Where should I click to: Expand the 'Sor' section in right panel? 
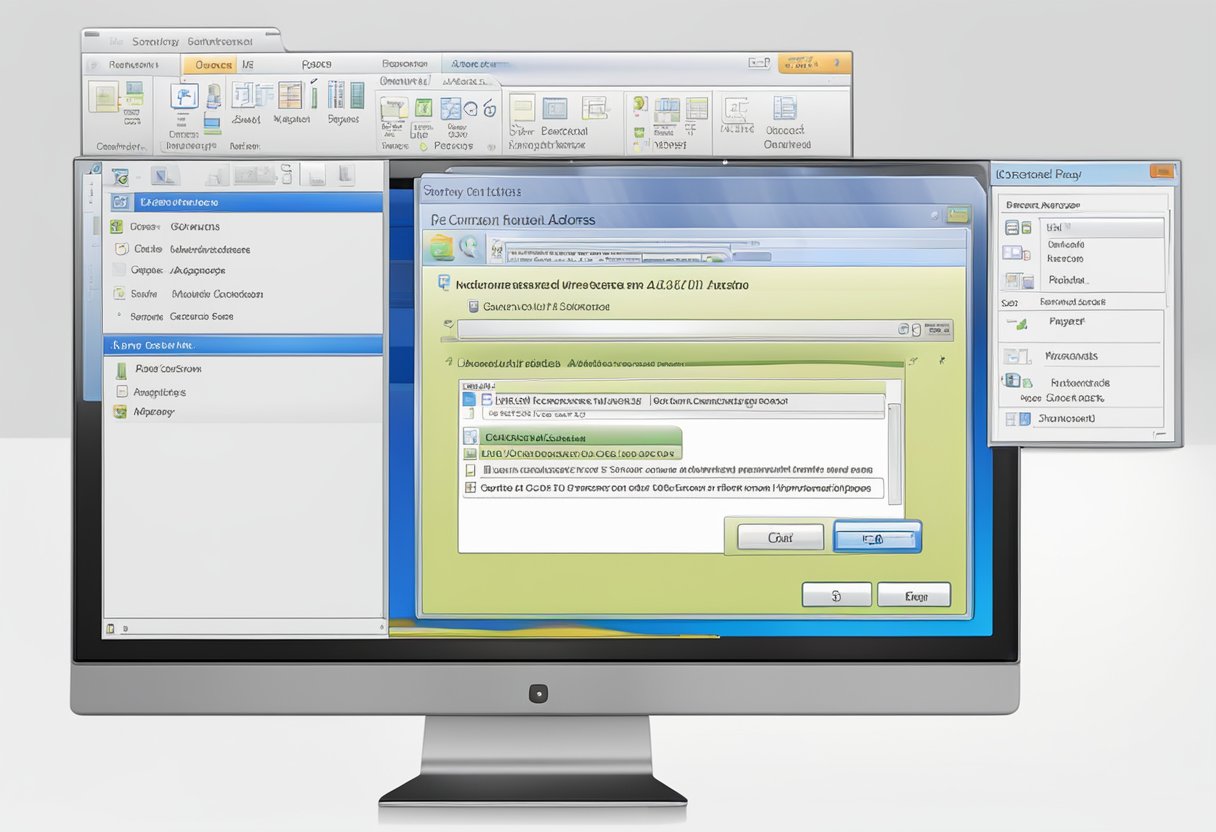[1010, 301]
